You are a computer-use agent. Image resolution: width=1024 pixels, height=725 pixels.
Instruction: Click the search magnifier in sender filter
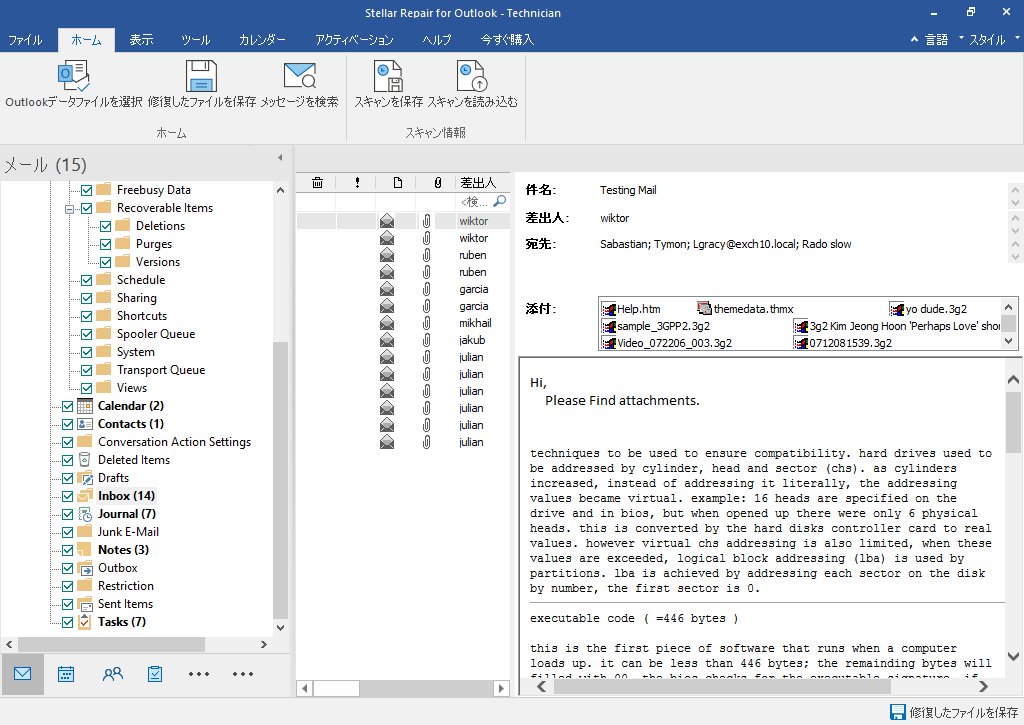click(x=500, y=201)
